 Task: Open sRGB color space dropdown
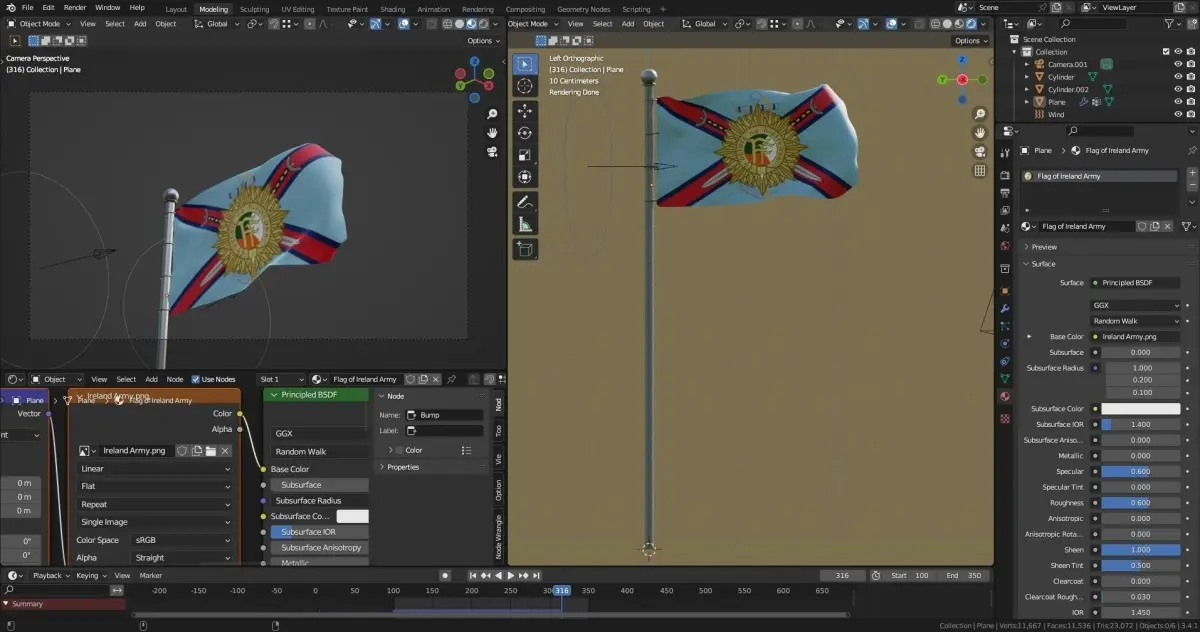[182, 540]
